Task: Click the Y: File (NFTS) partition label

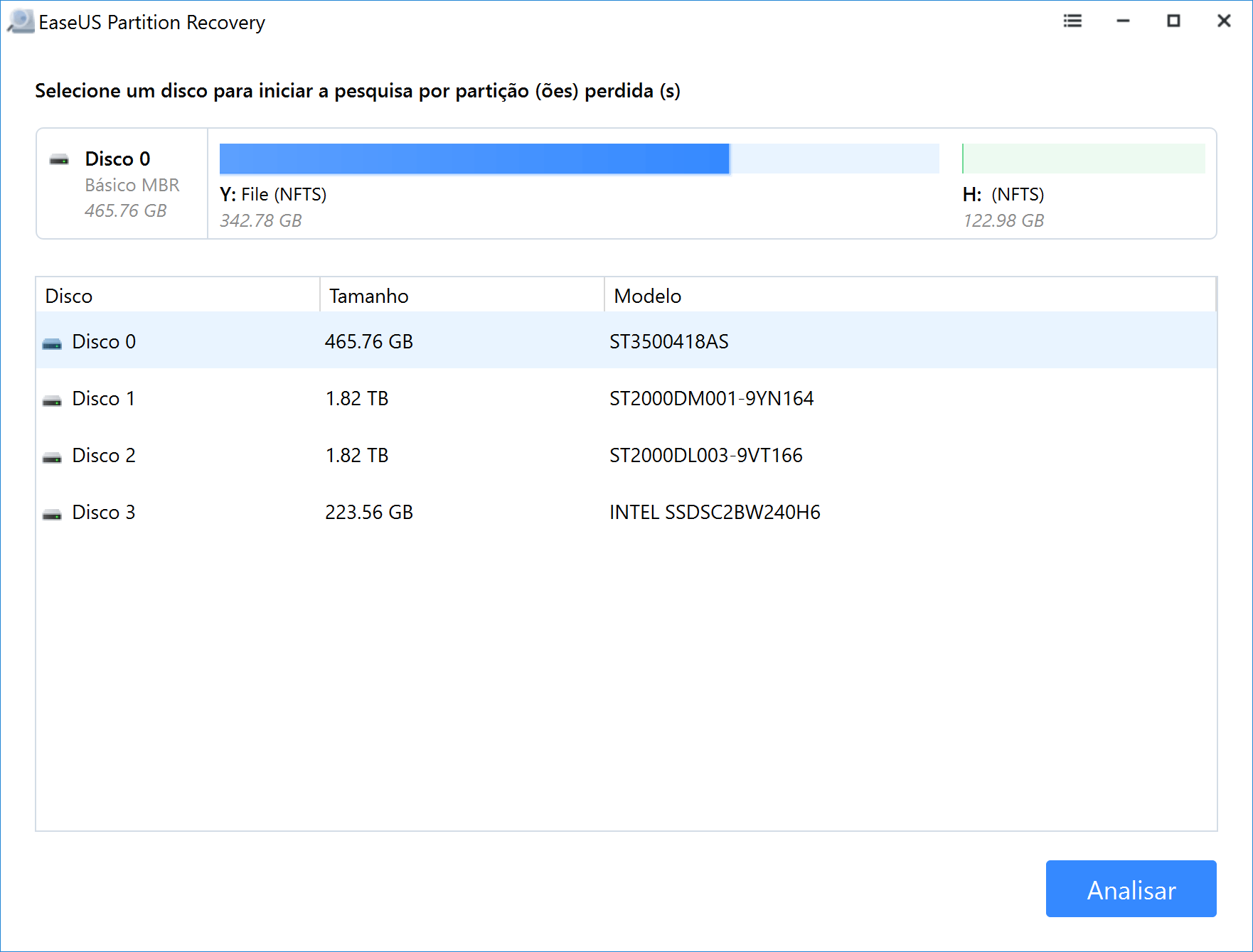Action: (273, 194)
